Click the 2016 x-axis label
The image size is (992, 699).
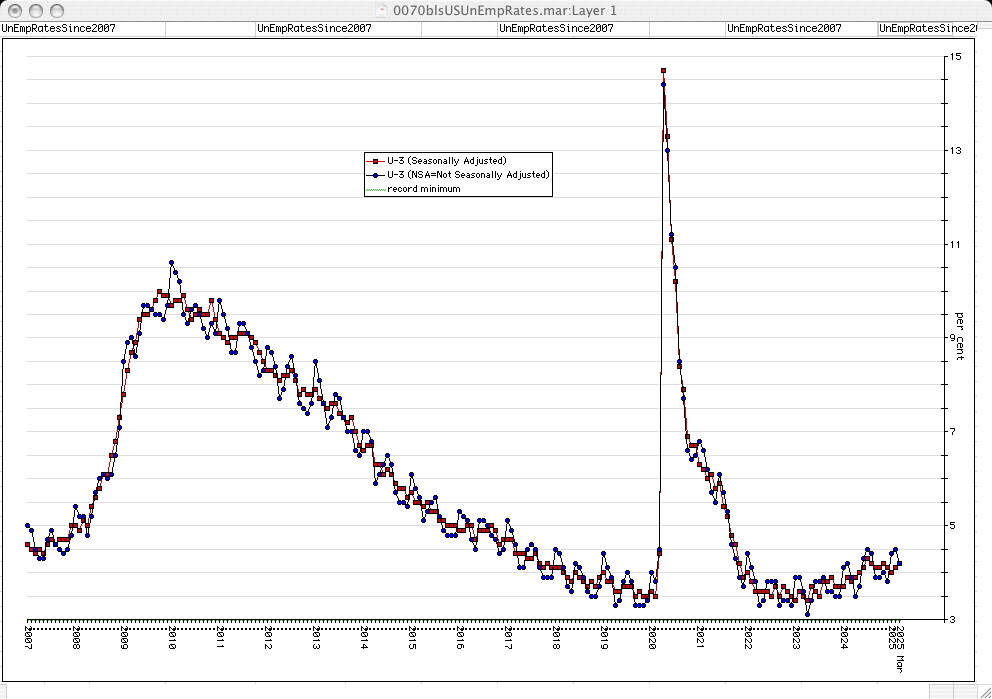click(x=461, y=638)
